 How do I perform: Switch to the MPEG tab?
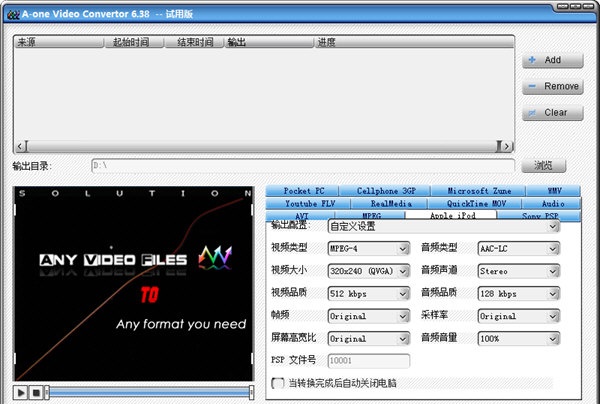(x=371, y=215)
